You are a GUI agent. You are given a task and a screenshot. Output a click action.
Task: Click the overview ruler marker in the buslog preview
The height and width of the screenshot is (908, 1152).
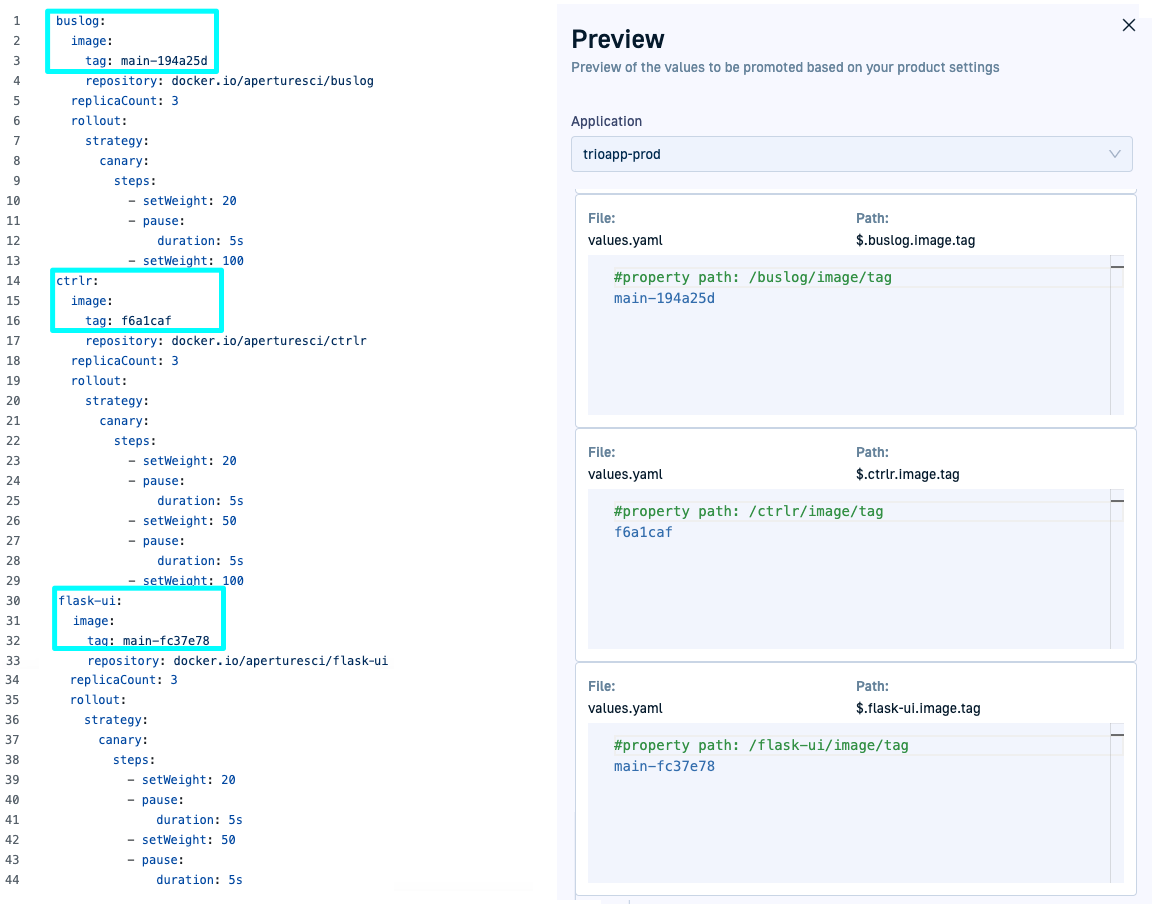tap(1117, 267)
